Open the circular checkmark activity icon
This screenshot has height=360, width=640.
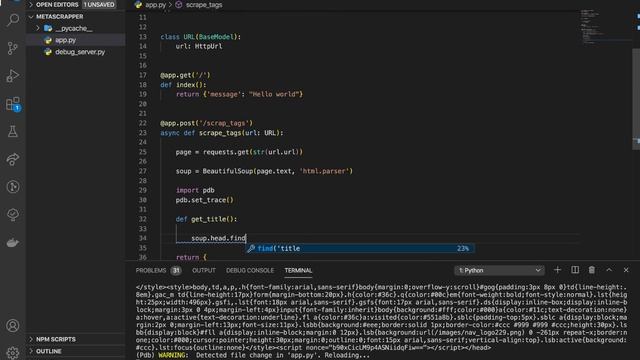coord(13,215)
